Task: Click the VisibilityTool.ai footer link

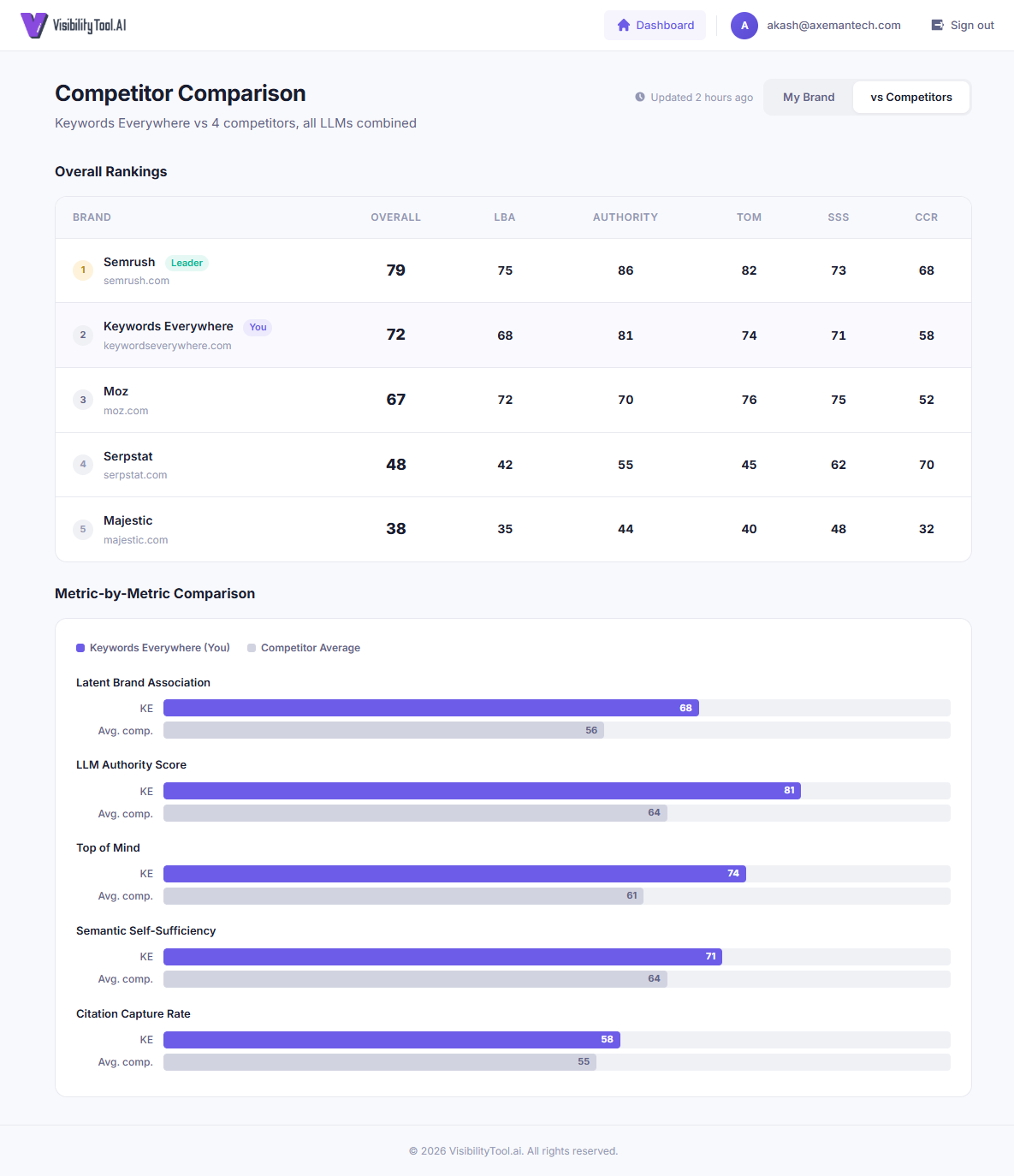Action: [x=484, y=1151]
